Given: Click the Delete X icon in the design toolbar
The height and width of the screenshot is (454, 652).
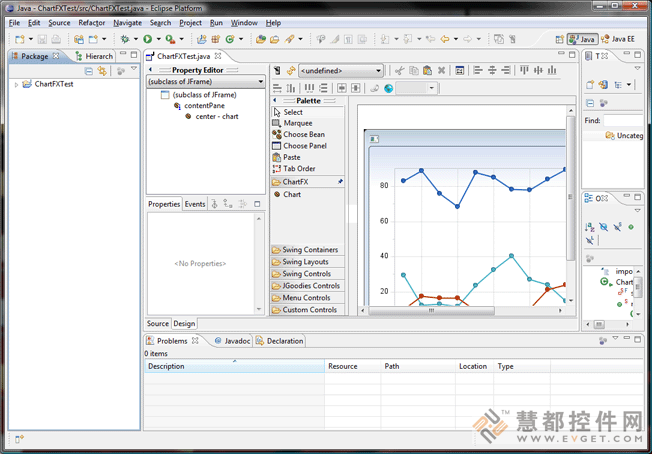Looking at the screenshot, I should point(442,70).
